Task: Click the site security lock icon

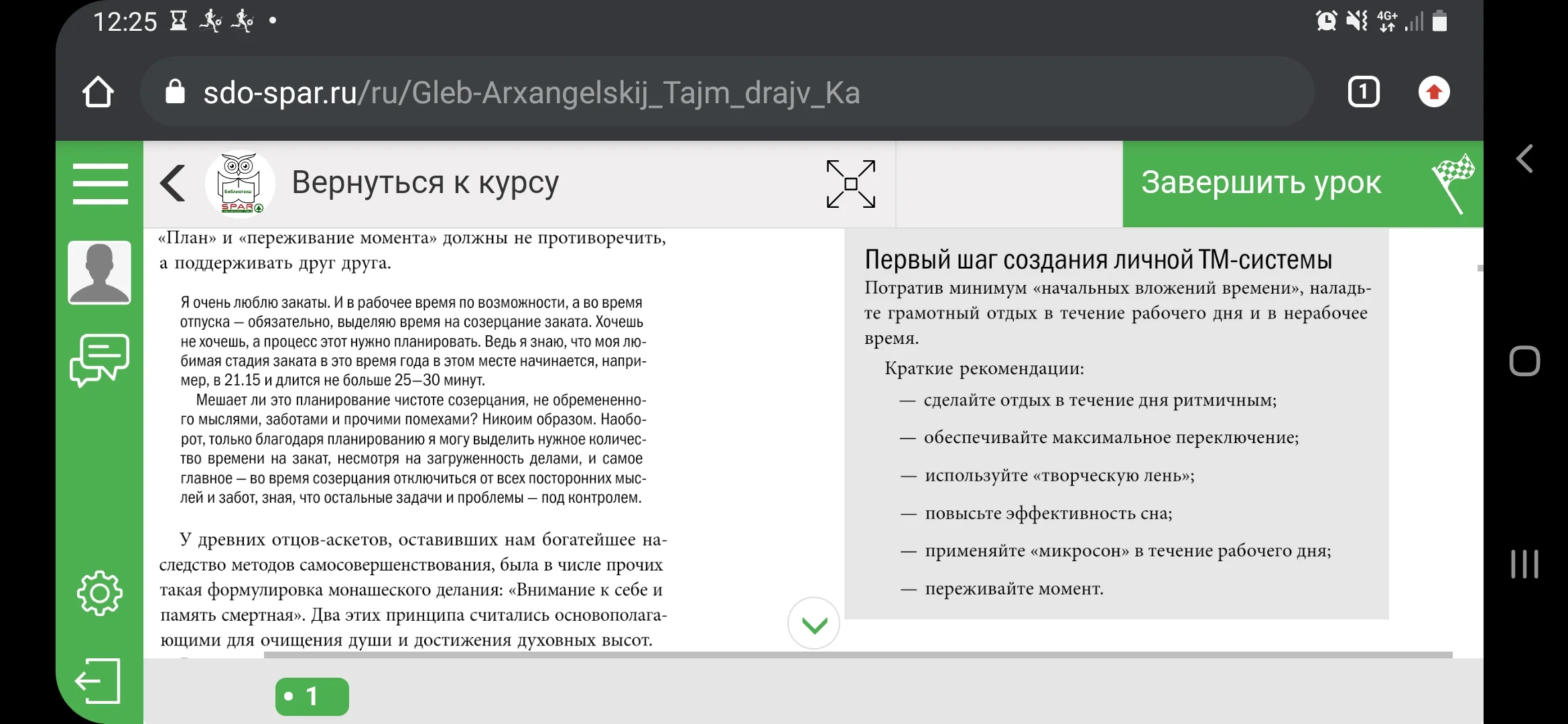Action: click(x=175, y=92)
